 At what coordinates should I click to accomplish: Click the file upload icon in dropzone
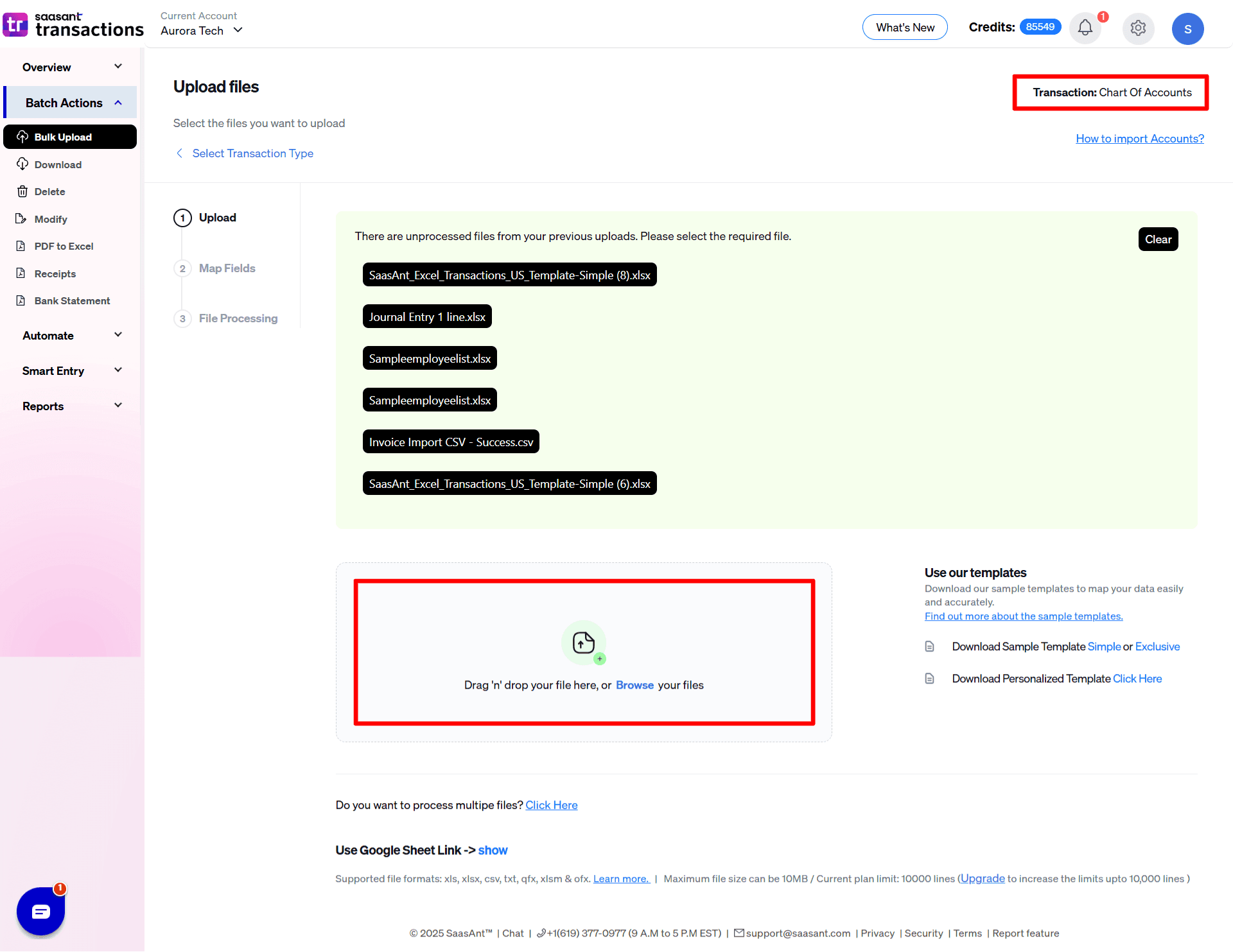(583, 642)
